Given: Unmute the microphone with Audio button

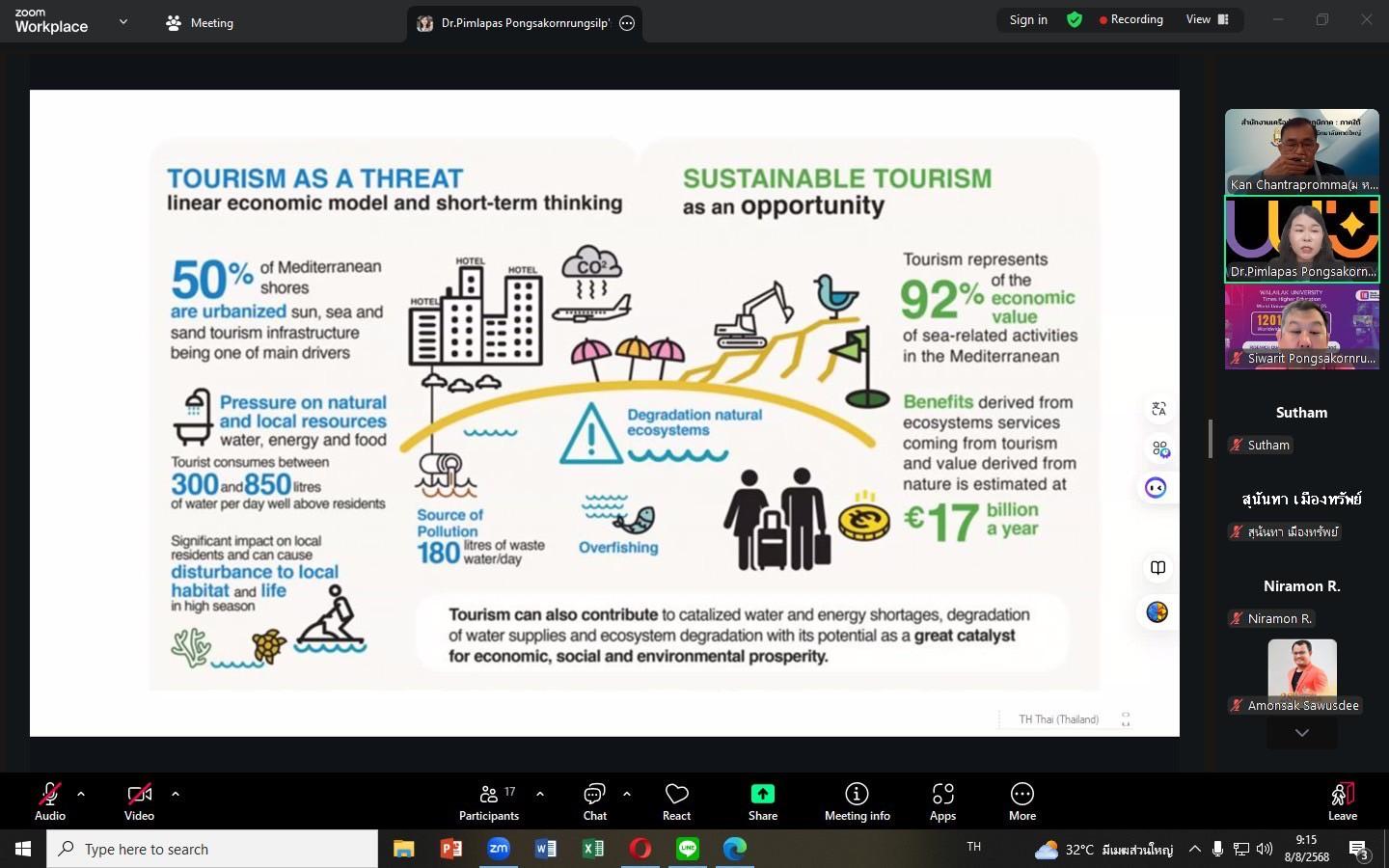Looking at the screenshot, I should [x=50, y=801].
